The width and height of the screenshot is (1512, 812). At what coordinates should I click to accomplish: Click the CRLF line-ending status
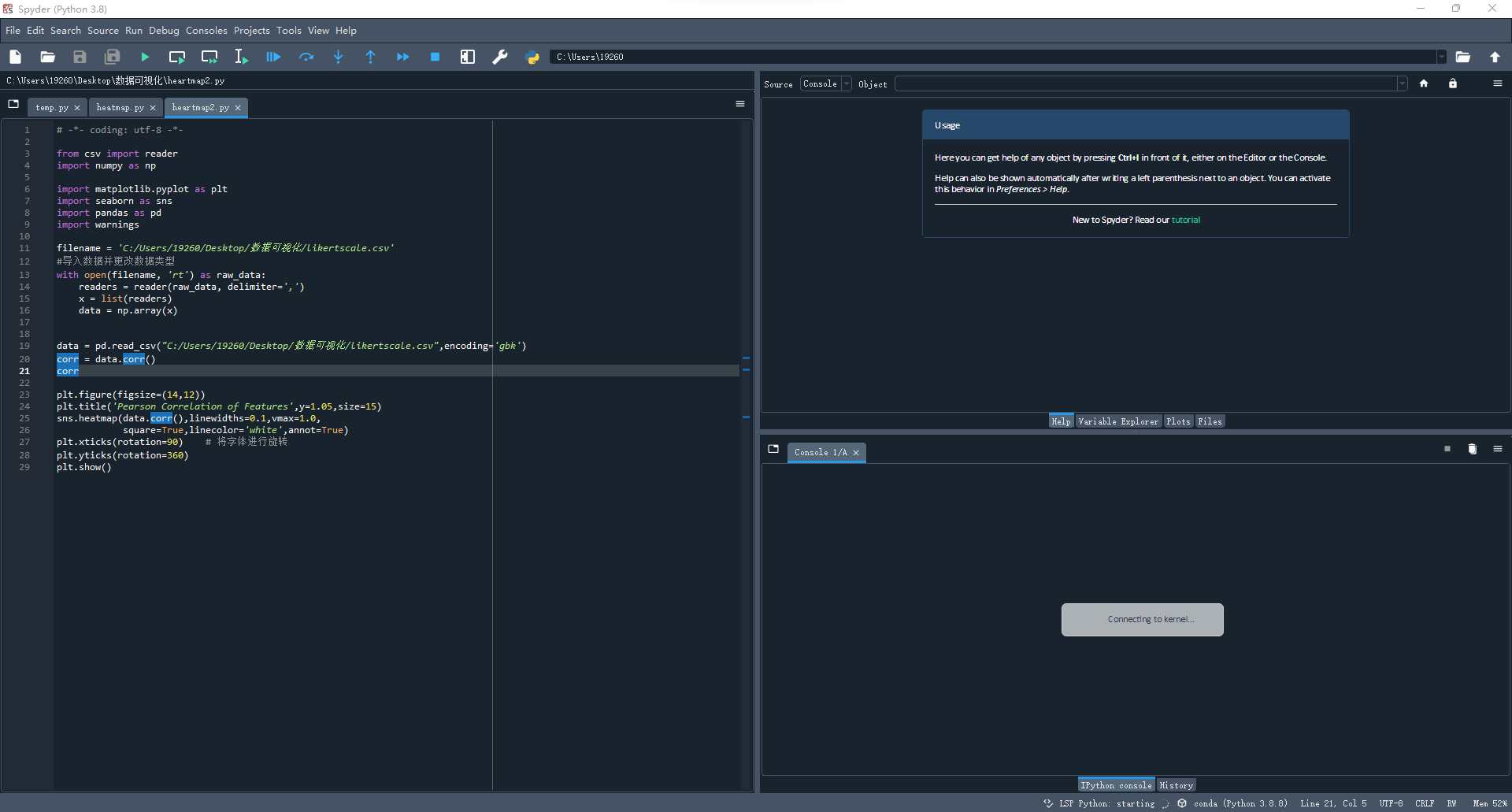[1425, 803]
